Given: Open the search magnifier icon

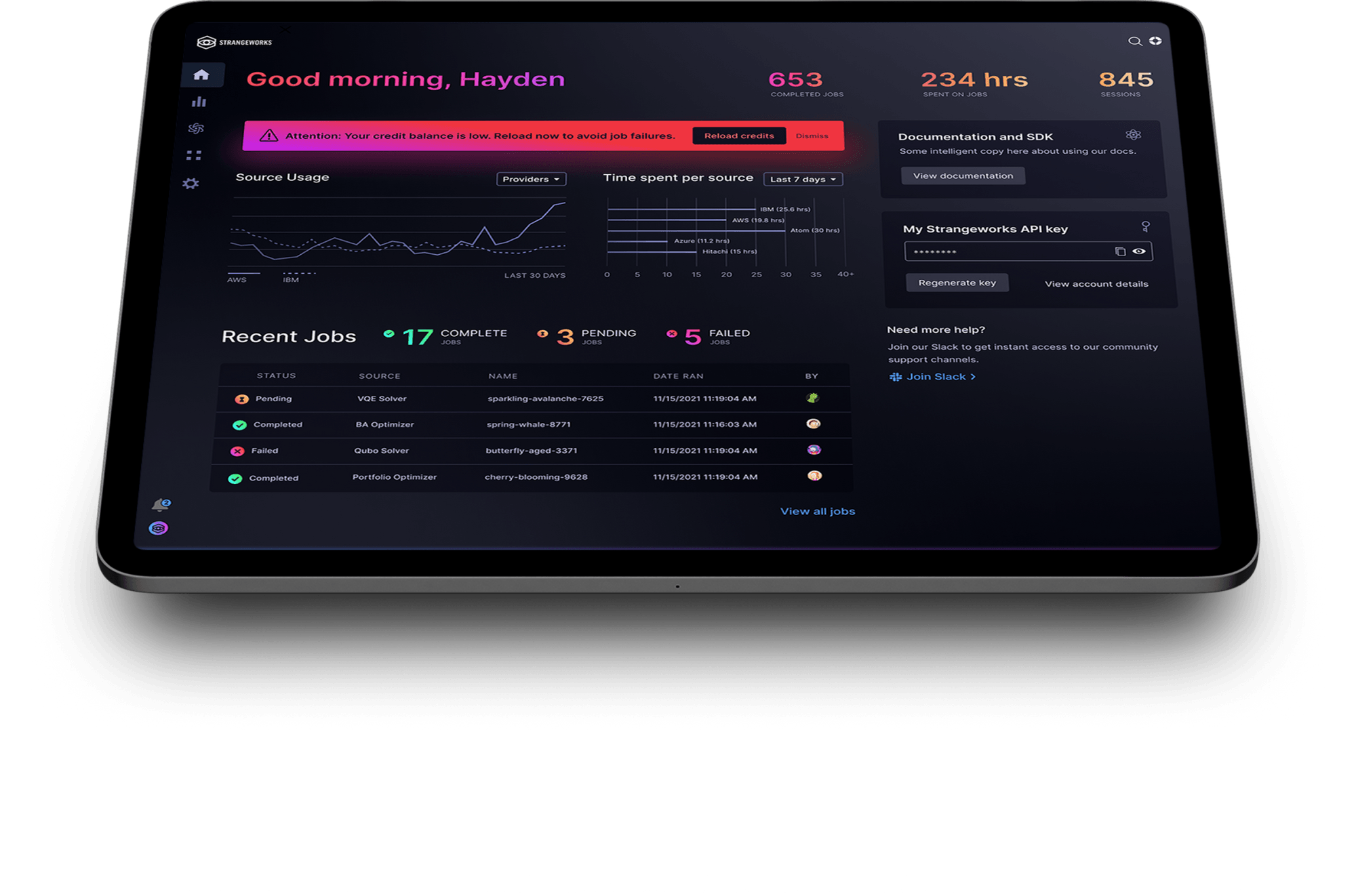Looking at the screenshot, I should pyautogui.click(x=1134, y=41).
